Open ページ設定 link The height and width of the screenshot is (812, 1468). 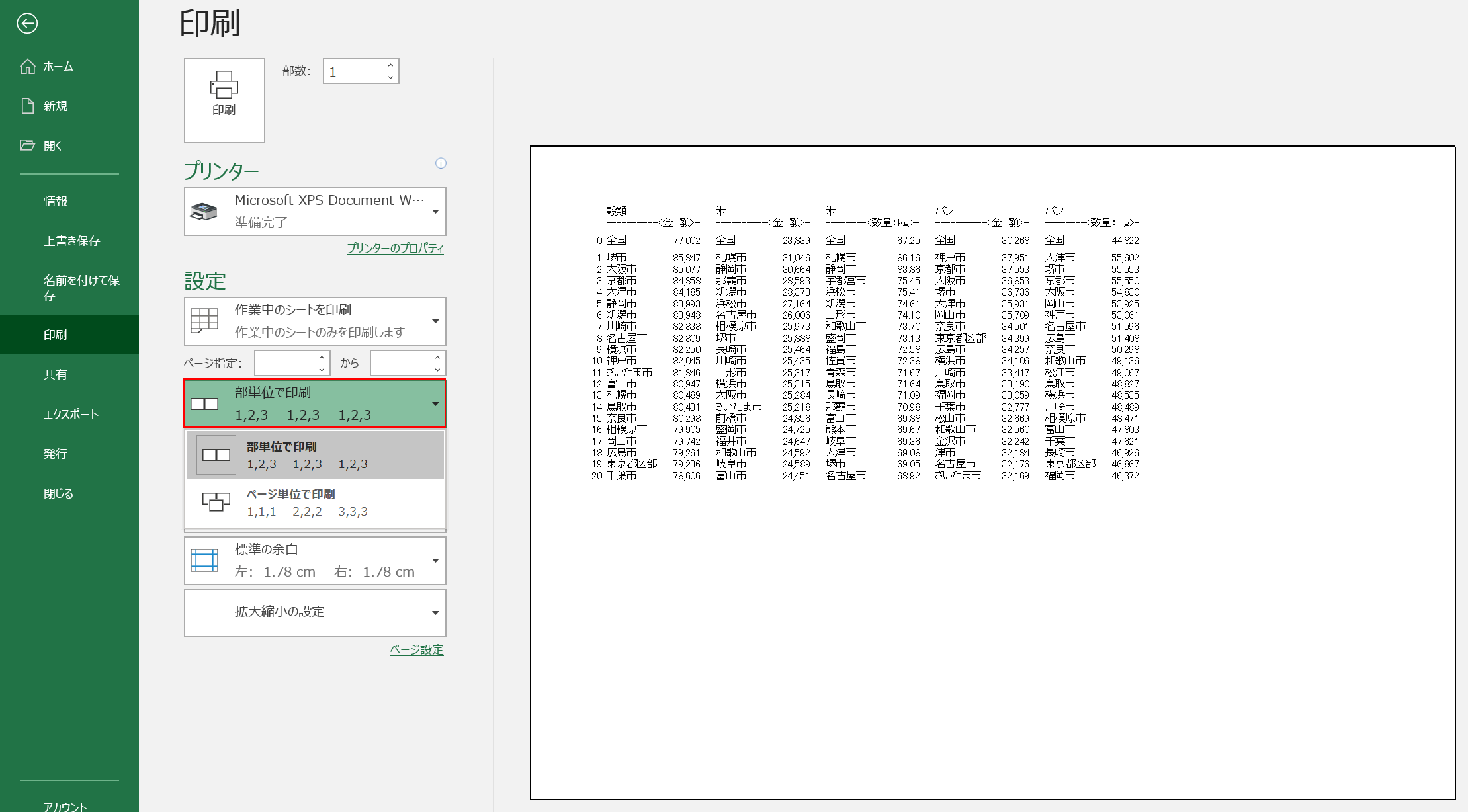click(x=417, y=649)
